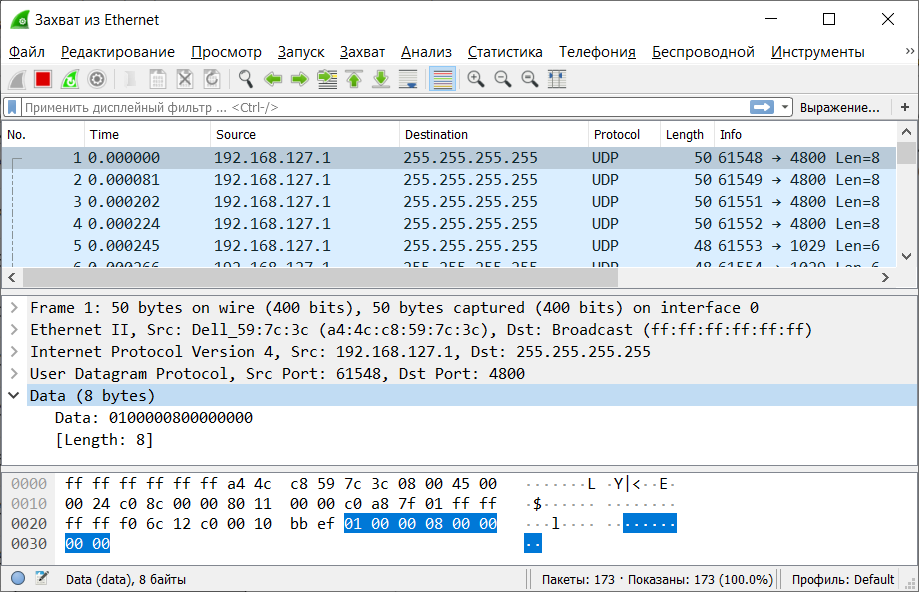Expand the Frame 1 details row
The height and width of the screenshot is (592, 919).
point(15,308)
